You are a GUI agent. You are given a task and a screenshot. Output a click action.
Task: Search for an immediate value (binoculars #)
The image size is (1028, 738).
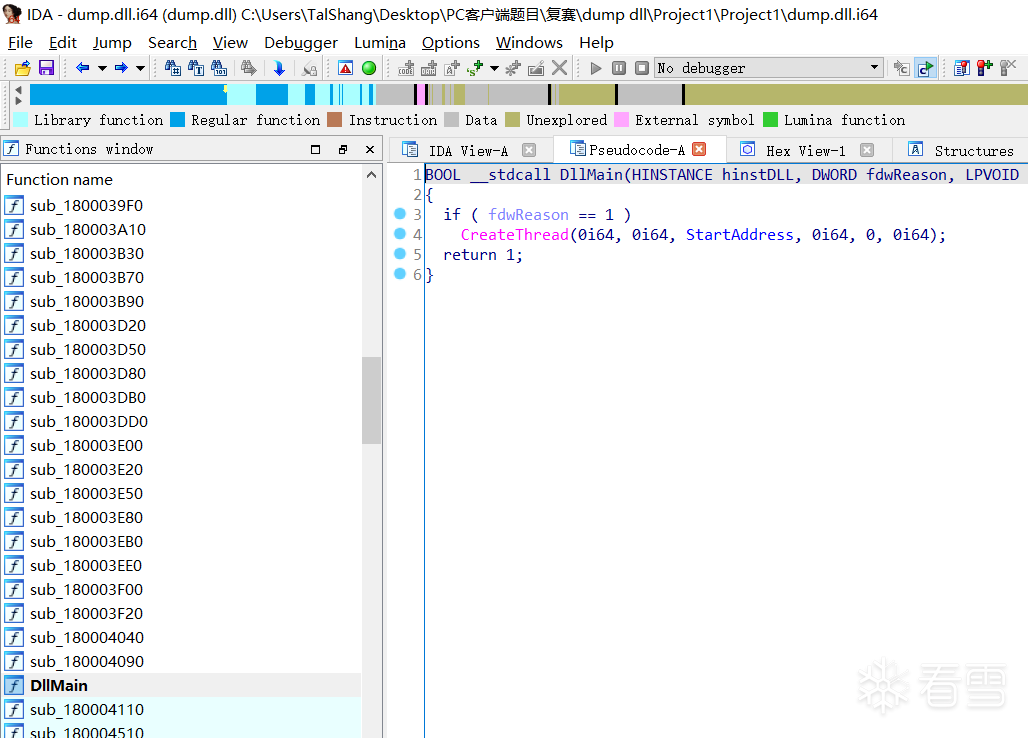pyautogui.click(x=172, y=68)
